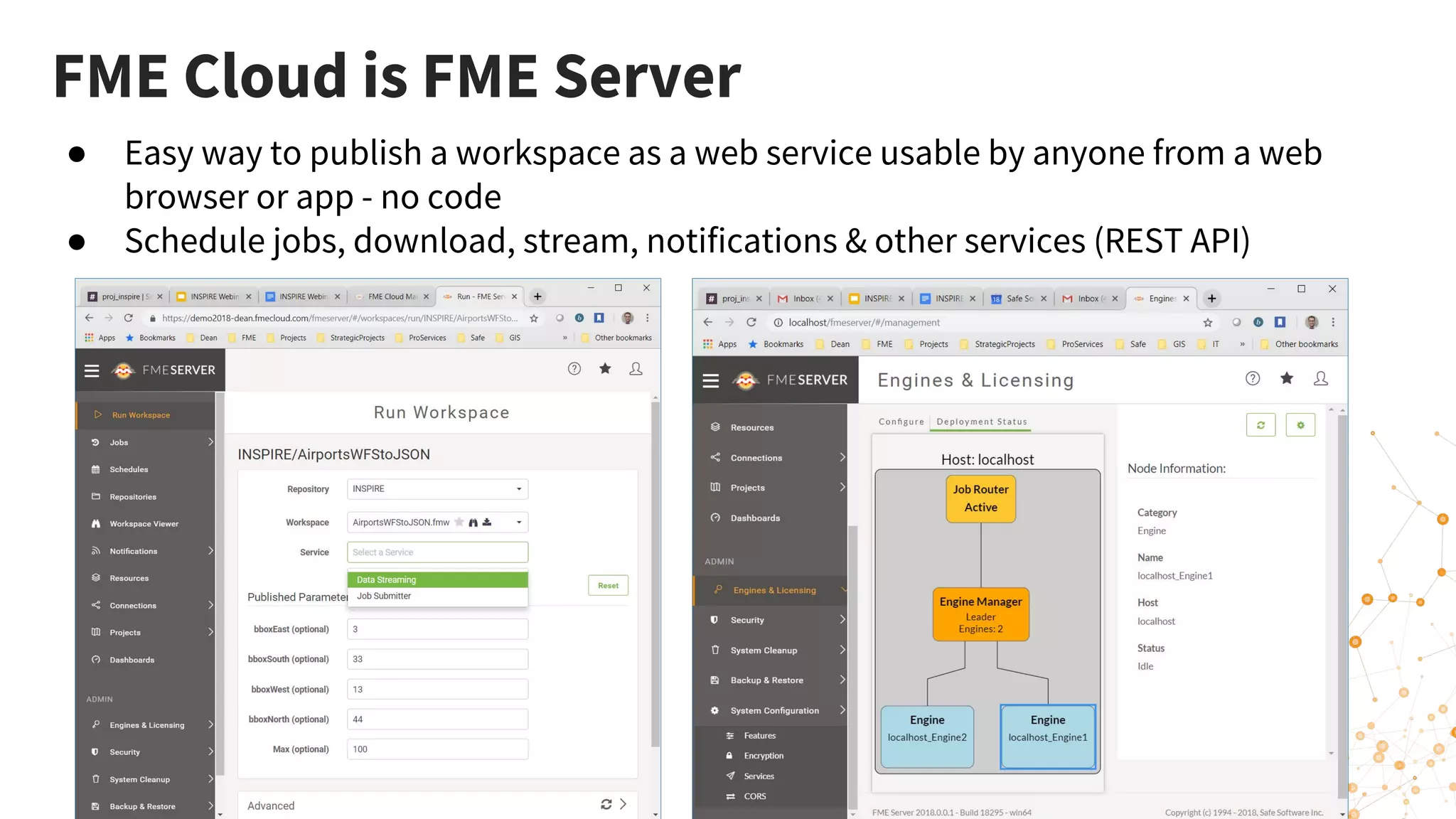The height and width of the screenshot is (819, 1456).
Task: Select Engine Manager Leader node
Action: 981,614
